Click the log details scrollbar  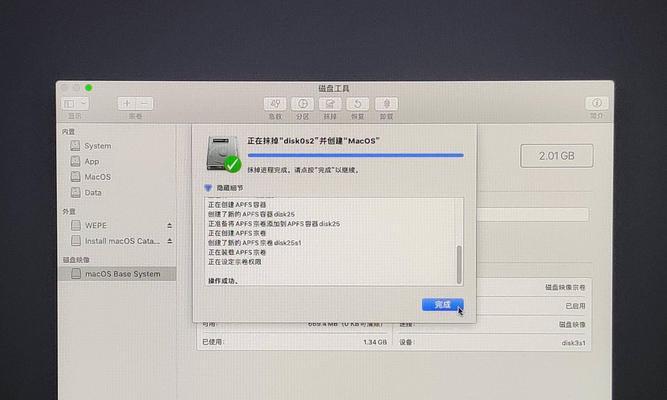[459, 264]
